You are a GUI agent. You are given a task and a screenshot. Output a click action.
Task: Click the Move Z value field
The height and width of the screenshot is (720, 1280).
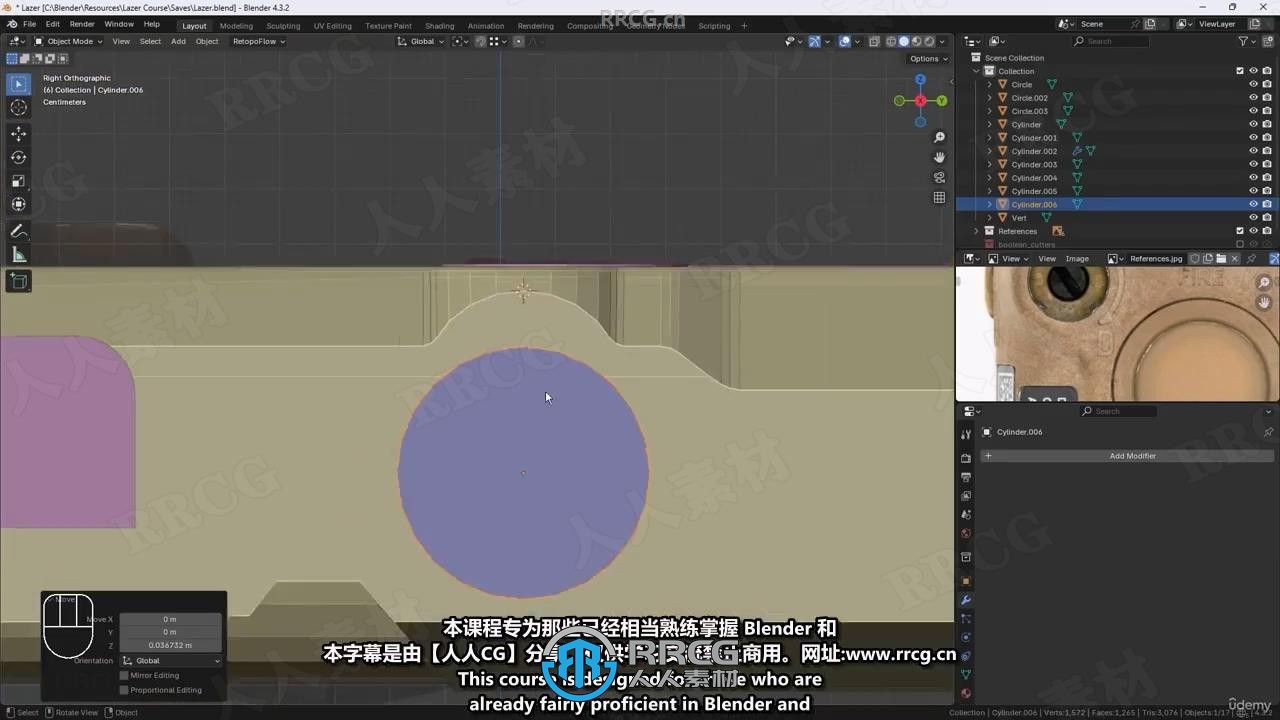point(170,645)
